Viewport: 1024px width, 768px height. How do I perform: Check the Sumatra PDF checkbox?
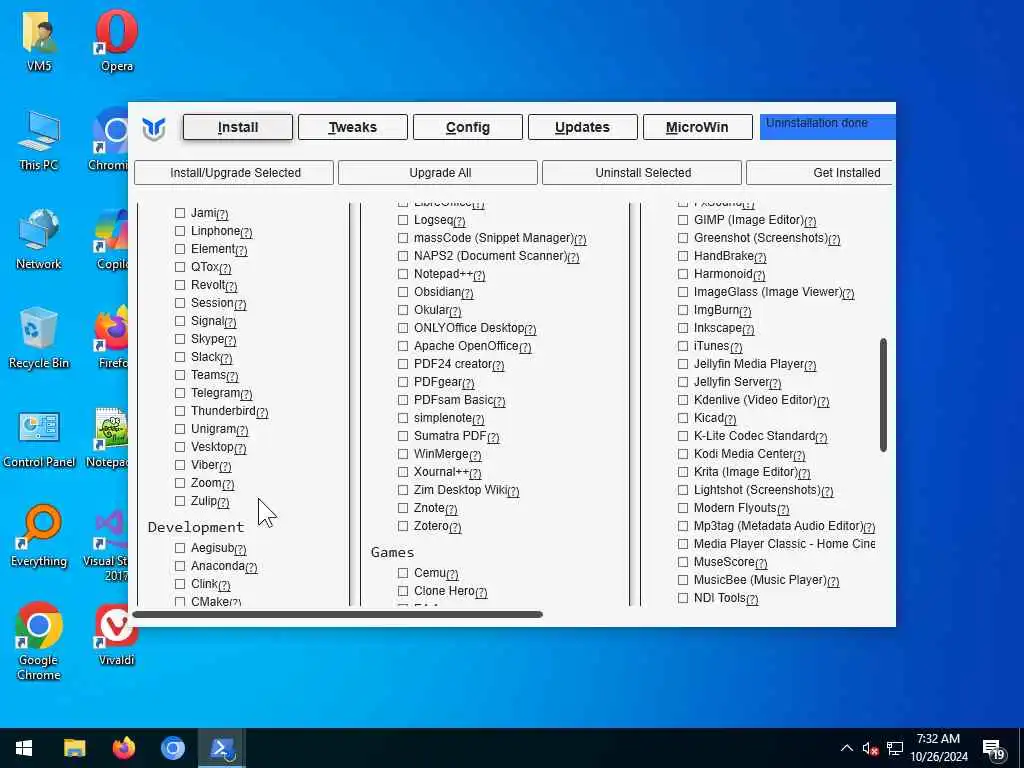403,436
